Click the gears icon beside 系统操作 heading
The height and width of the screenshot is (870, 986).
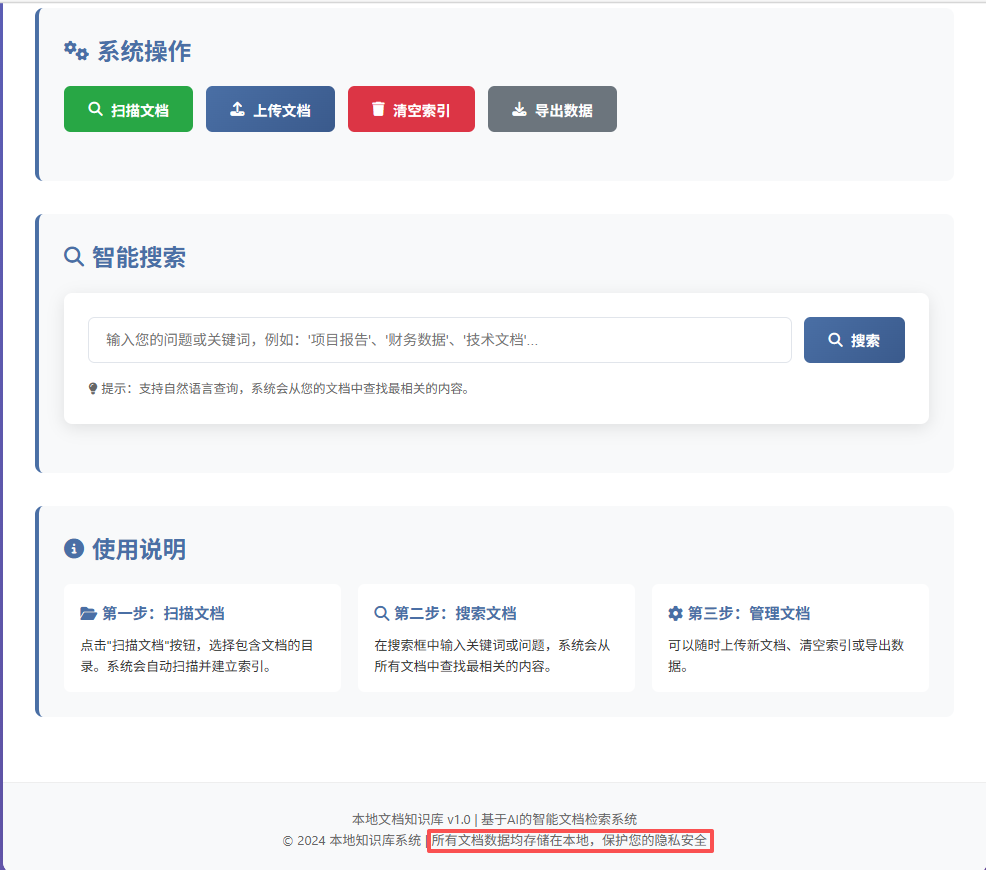coord(73,50)
